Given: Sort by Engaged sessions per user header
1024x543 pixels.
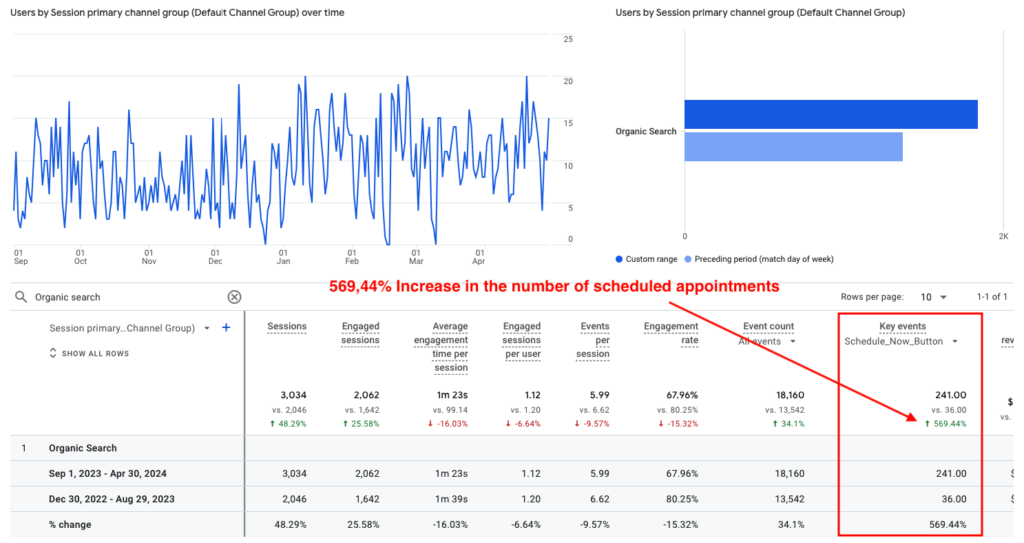Looking at the screenshot, I should pyautogui.click(x=521, y=340).
